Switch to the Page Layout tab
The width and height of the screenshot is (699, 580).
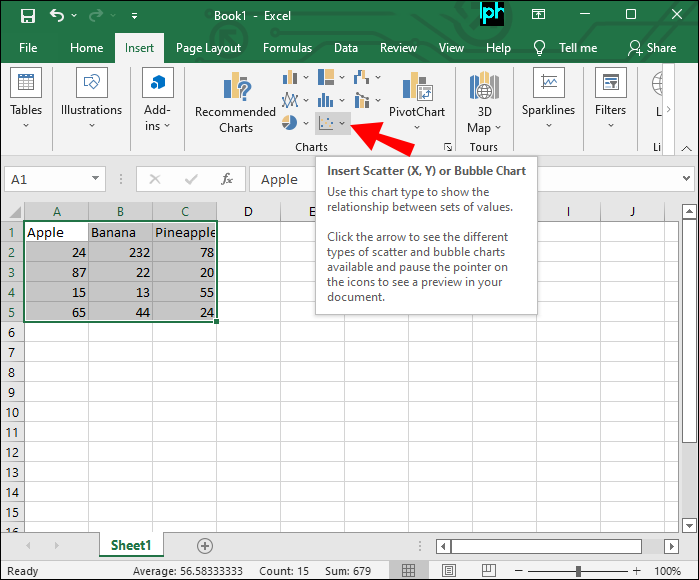(208, 48)
